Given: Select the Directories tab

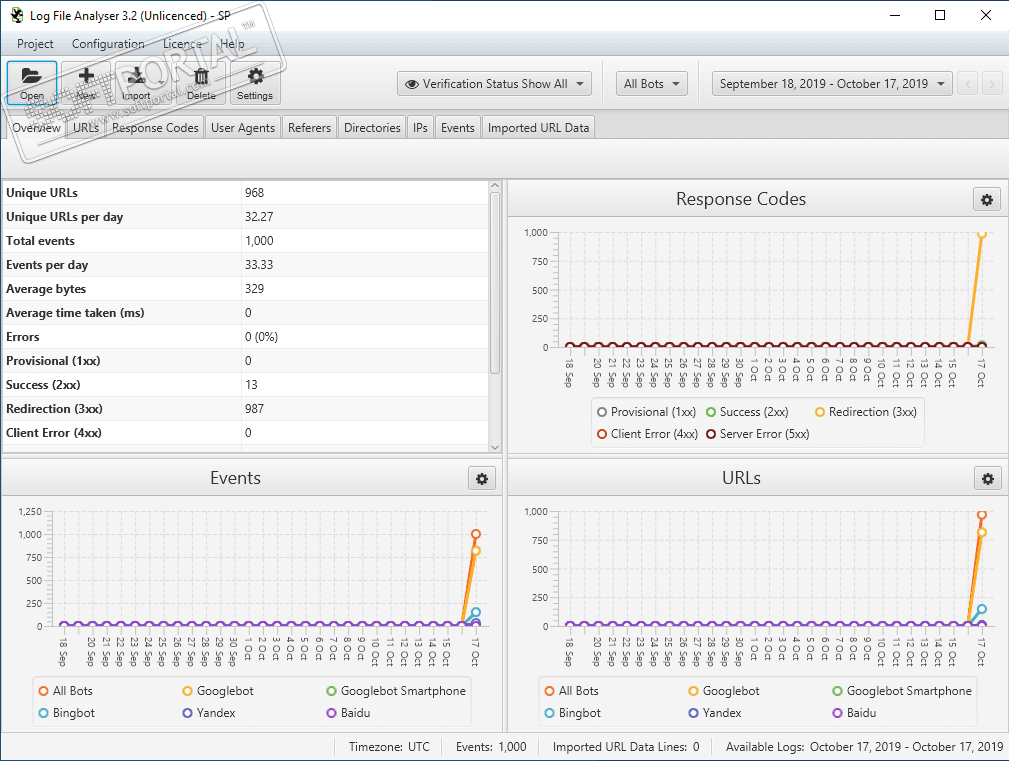Looking at the screenshot, I should 372,128.
